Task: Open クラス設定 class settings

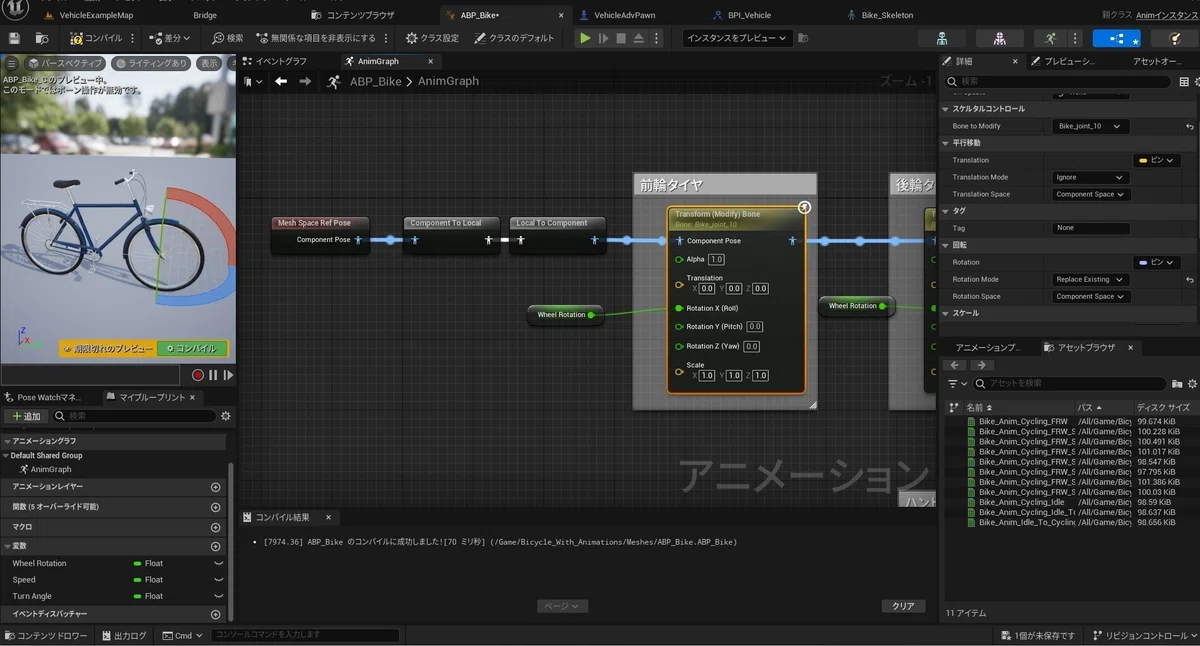Action: [x=432, y=38]
